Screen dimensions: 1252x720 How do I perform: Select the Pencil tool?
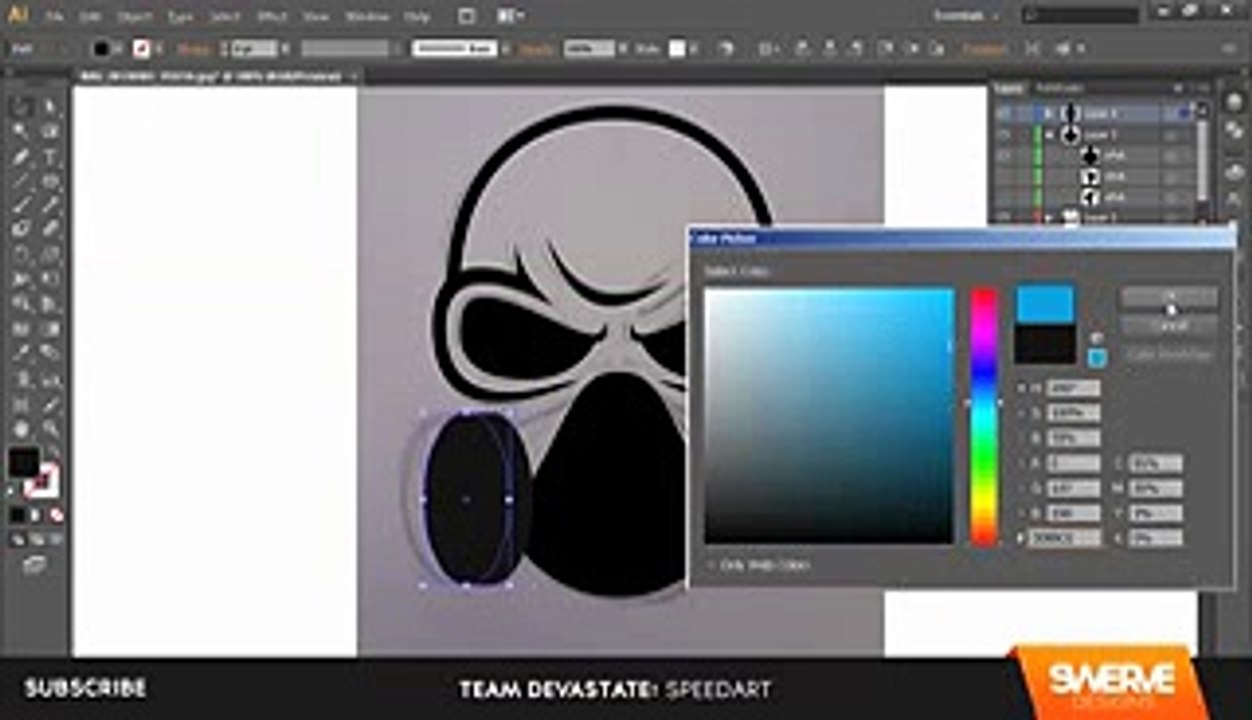(50, 205)
